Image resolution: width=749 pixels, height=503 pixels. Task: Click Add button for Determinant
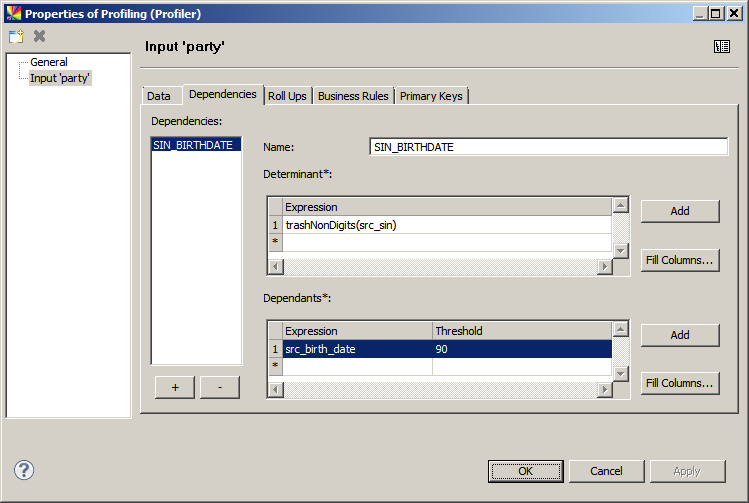680,211
